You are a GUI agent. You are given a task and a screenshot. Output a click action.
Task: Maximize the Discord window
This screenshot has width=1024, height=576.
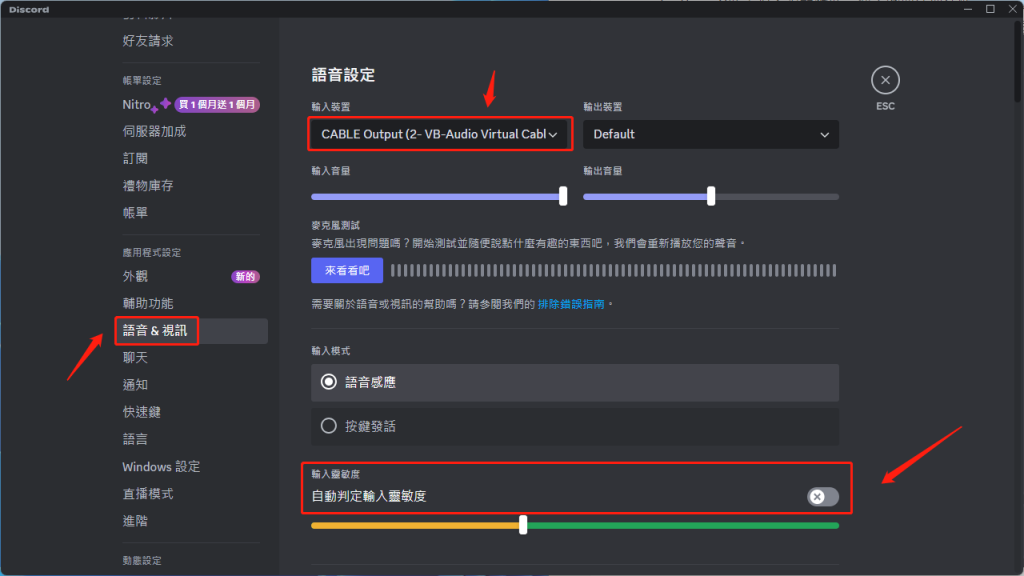click(990, 9)
